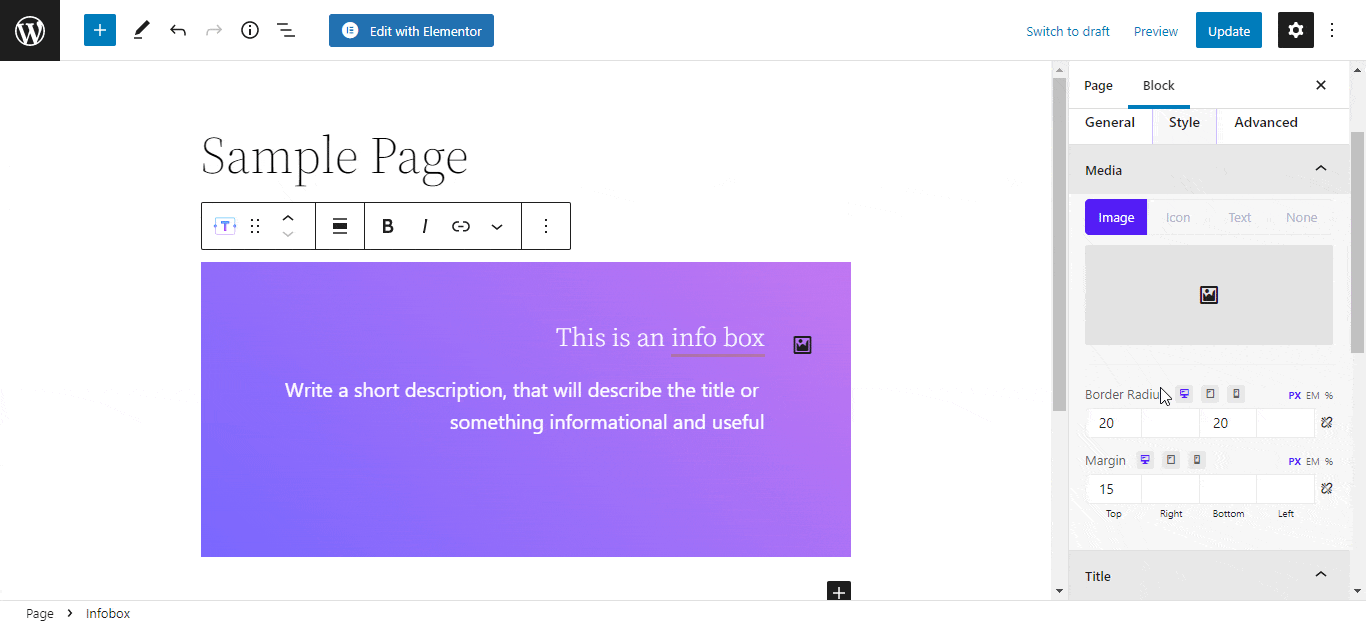Grab the block drag handle
Viewport: 1366px width, 625px height.
[255, 226]
